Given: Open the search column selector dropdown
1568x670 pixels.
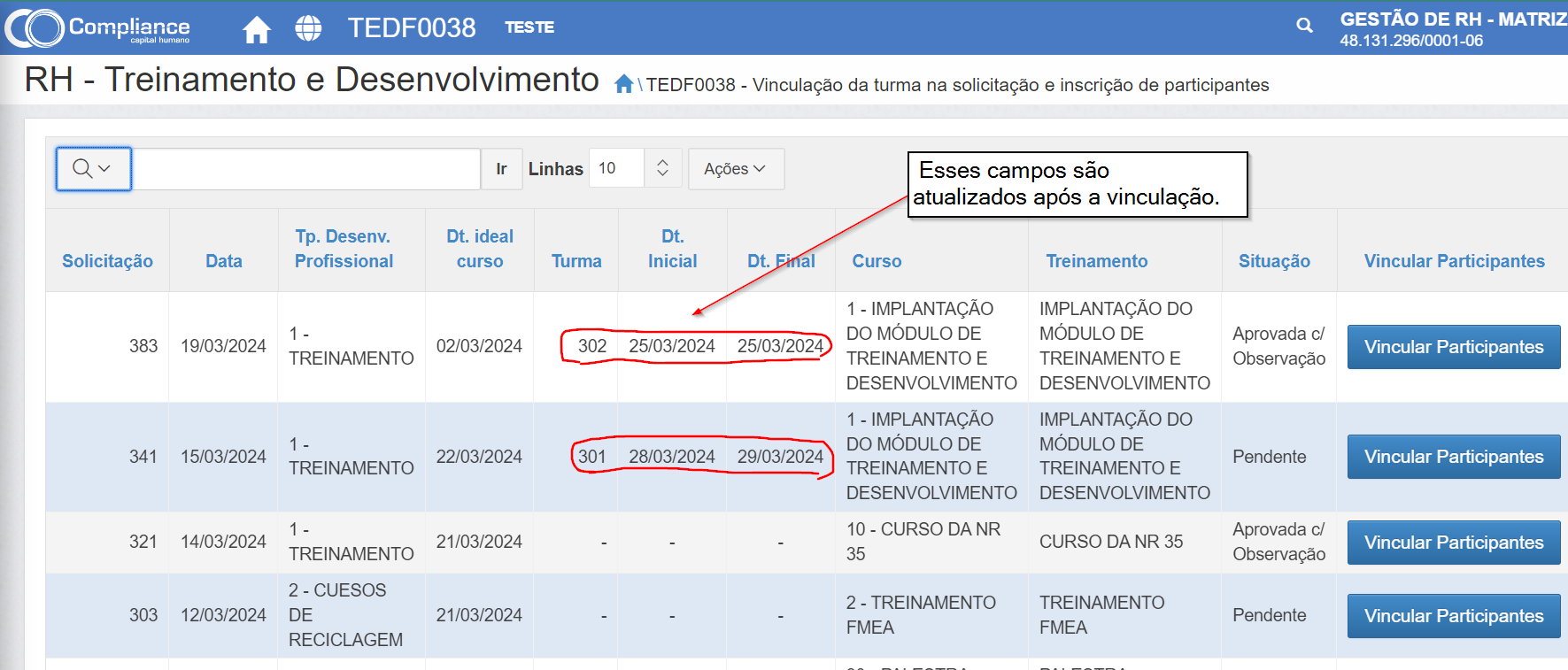Looking at the screenshot, I should click(x=93, y=168).
